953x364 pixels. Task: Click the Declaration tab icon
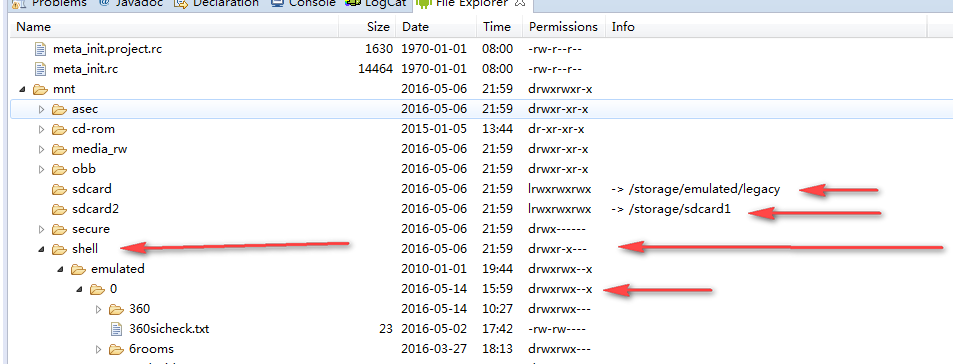(181, 3)
